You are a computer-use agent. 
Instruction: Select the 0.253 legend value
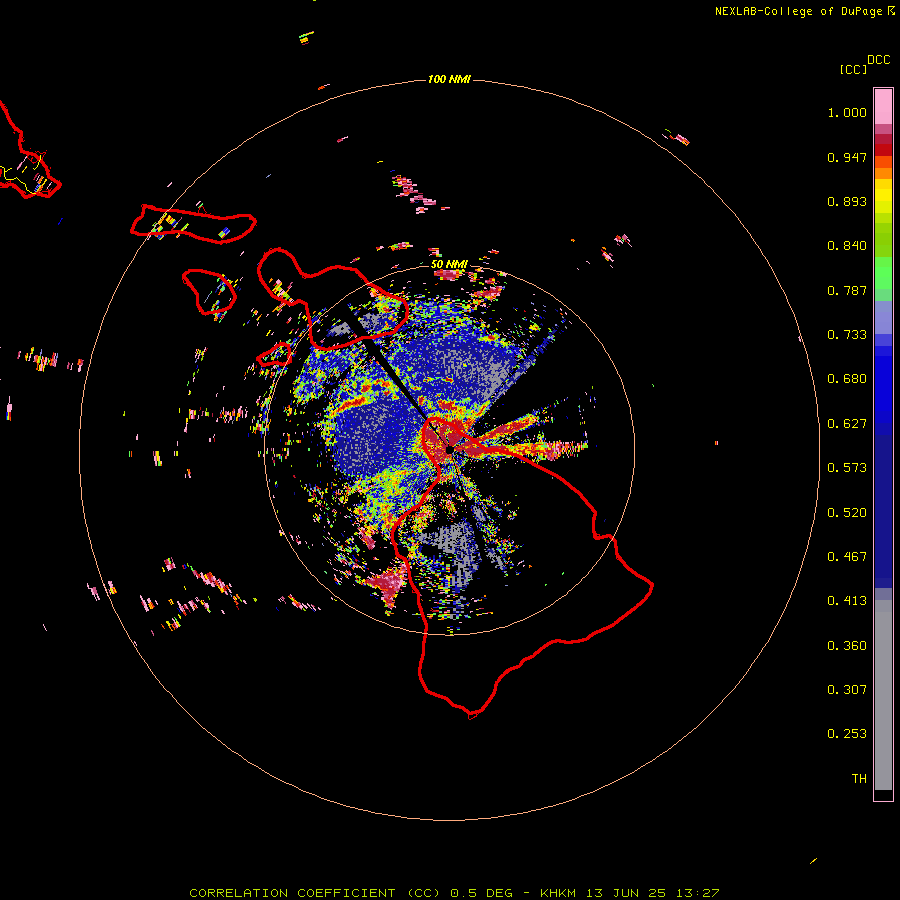[847, 734]
